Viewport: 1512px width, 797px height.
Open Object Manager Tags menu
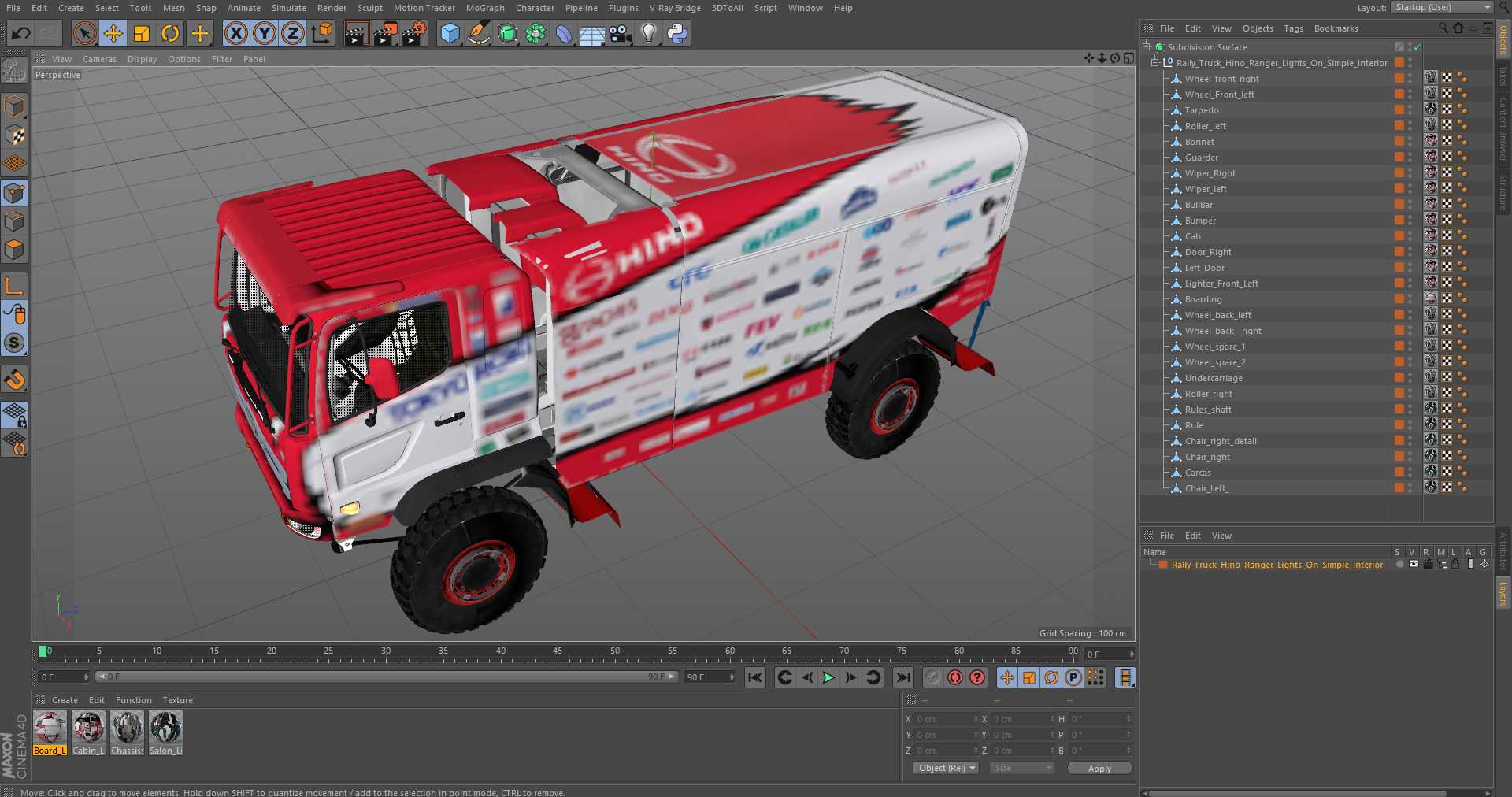[1293, 28]
